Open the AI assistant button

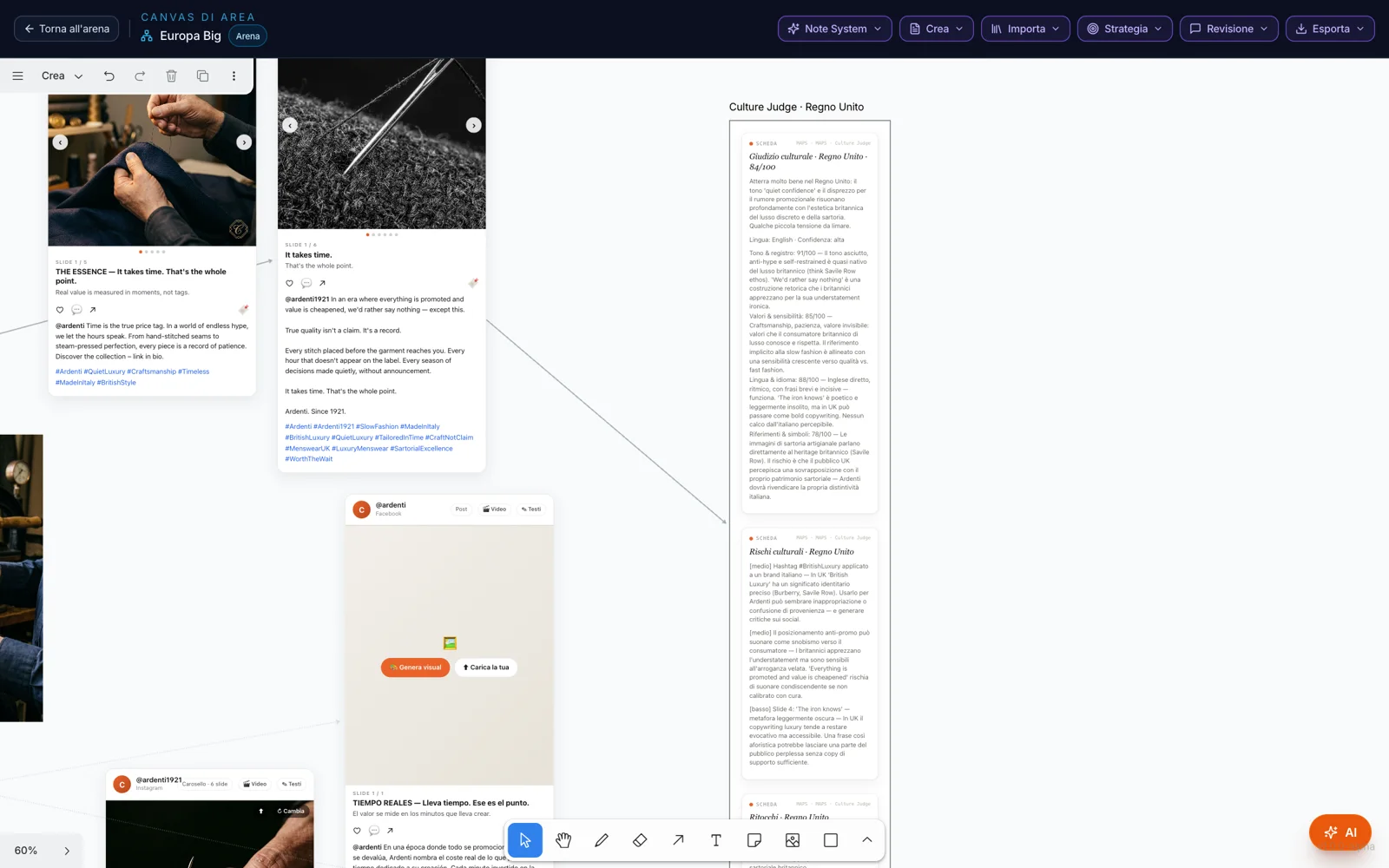[x=1340, y=832]
